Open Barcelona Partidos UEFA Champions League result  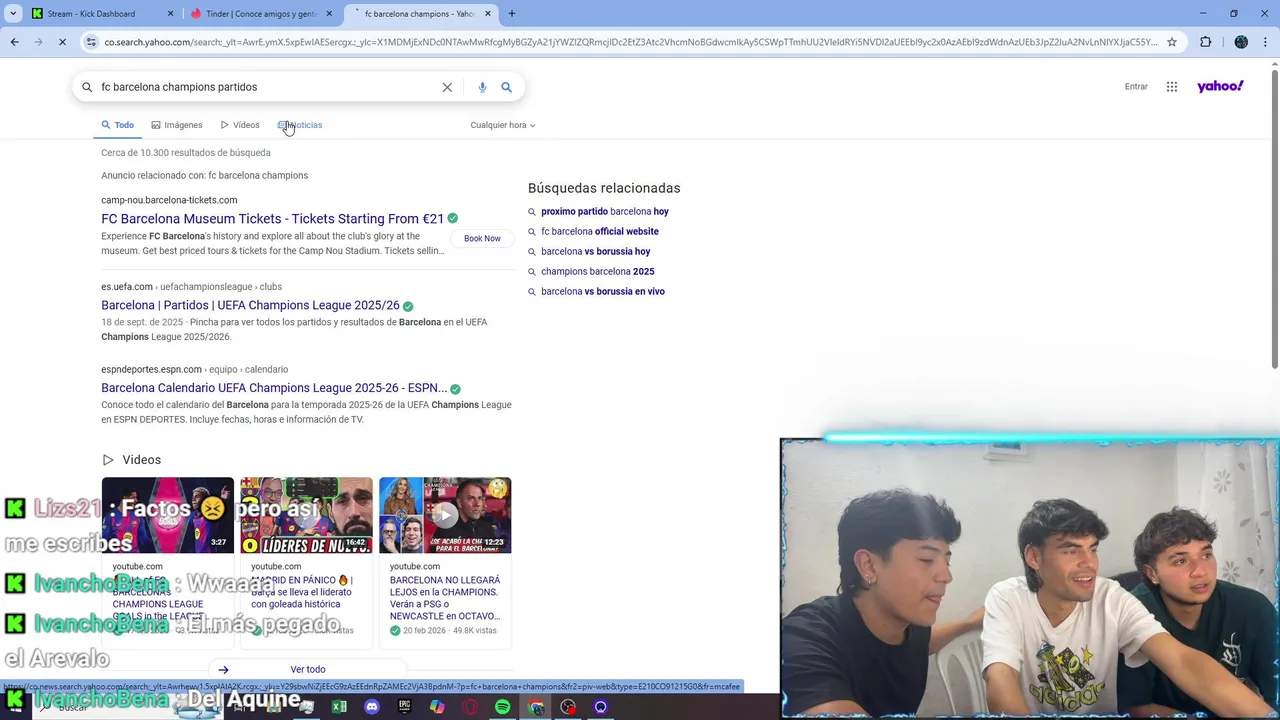[x=250, y=305]
